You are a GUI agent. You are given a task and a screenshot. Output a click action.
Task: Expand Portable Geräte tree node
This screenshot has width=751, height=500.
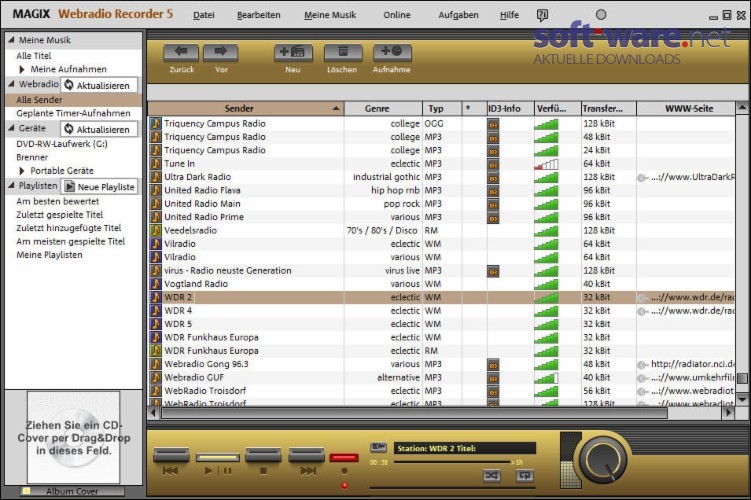pyautogui.click(x=22, y=171)
